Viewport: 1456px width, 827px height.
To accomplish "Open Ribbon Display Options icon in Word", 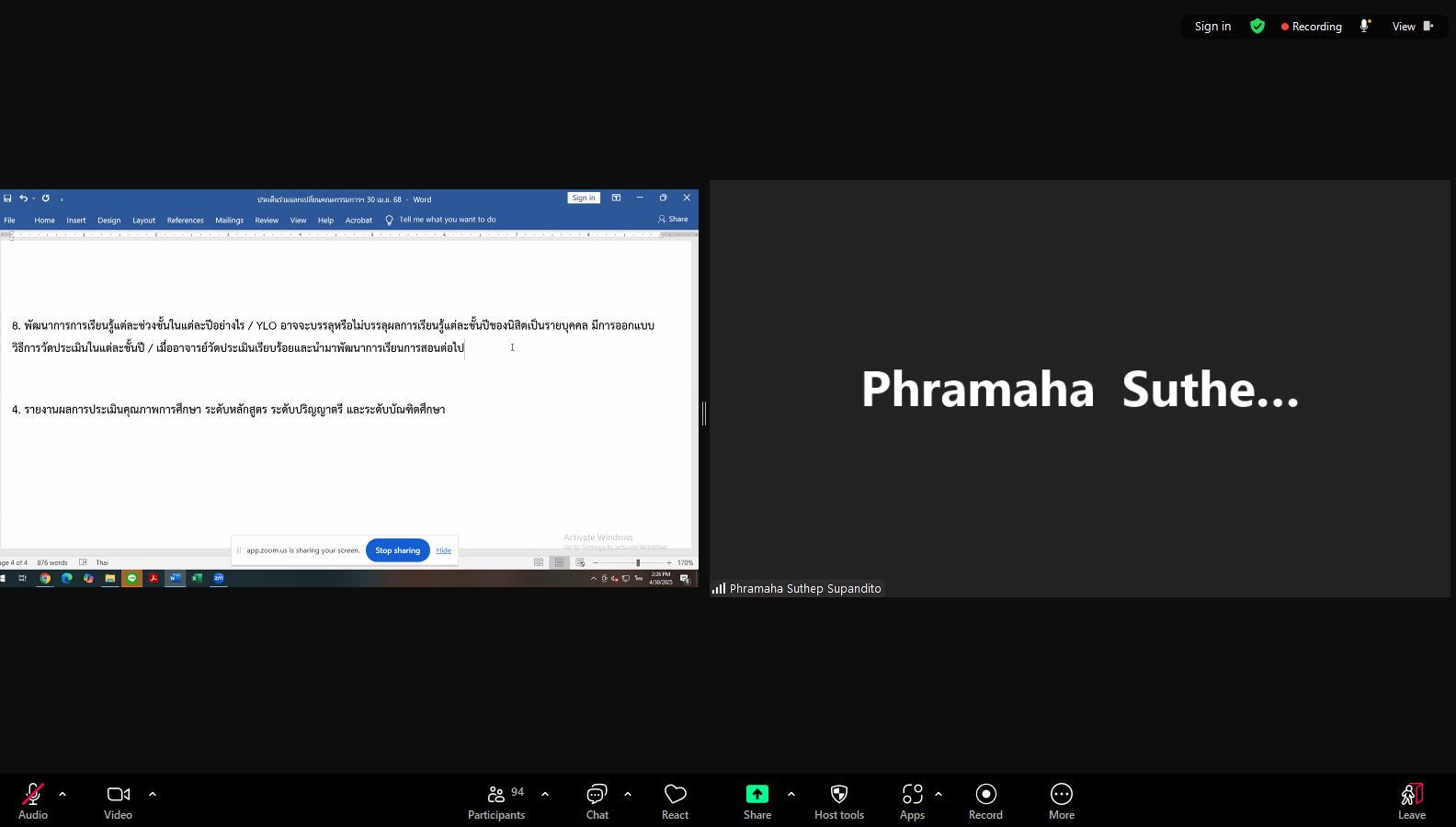I will pos(617,198).
